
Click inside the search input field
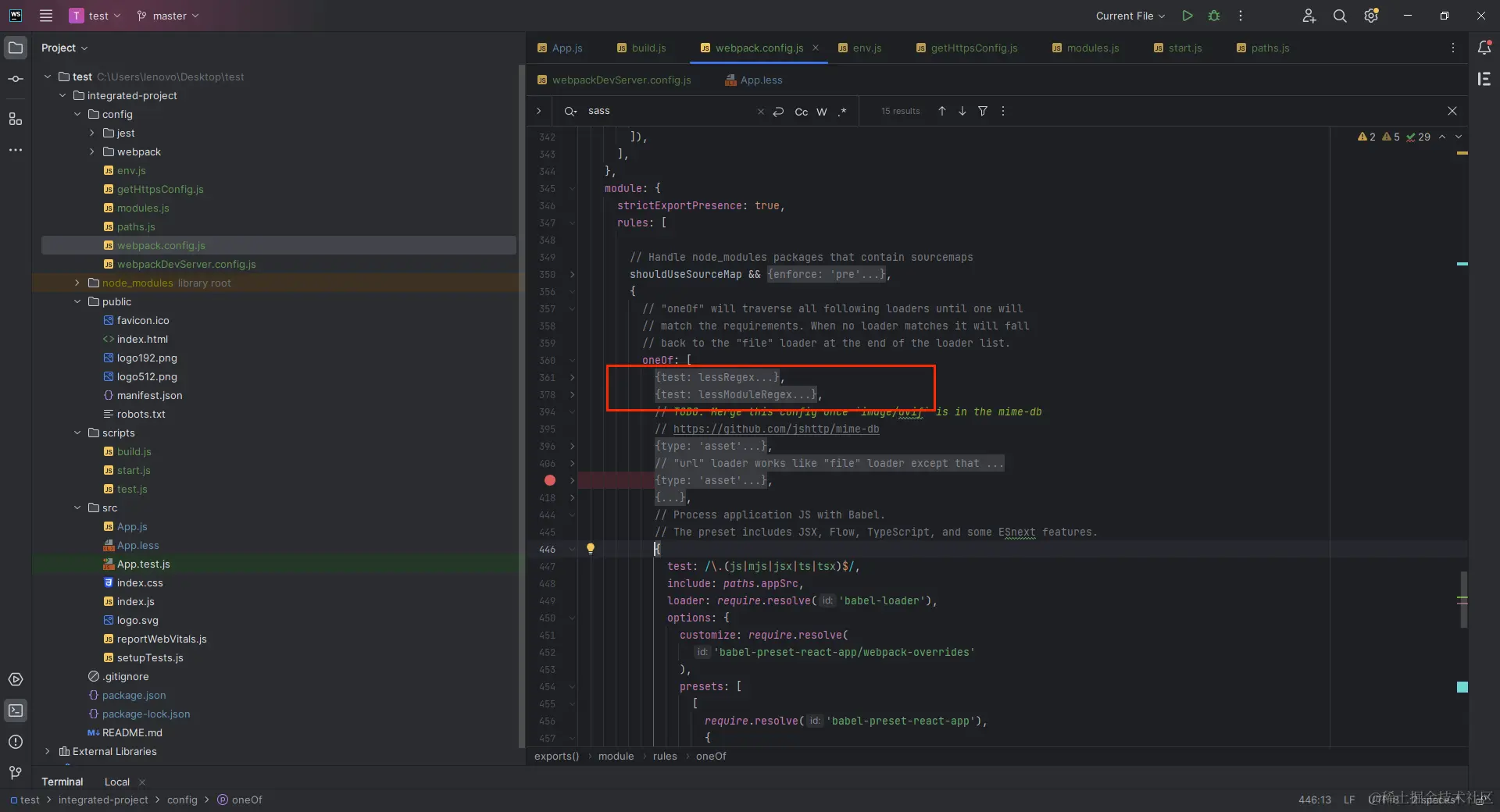664,112
